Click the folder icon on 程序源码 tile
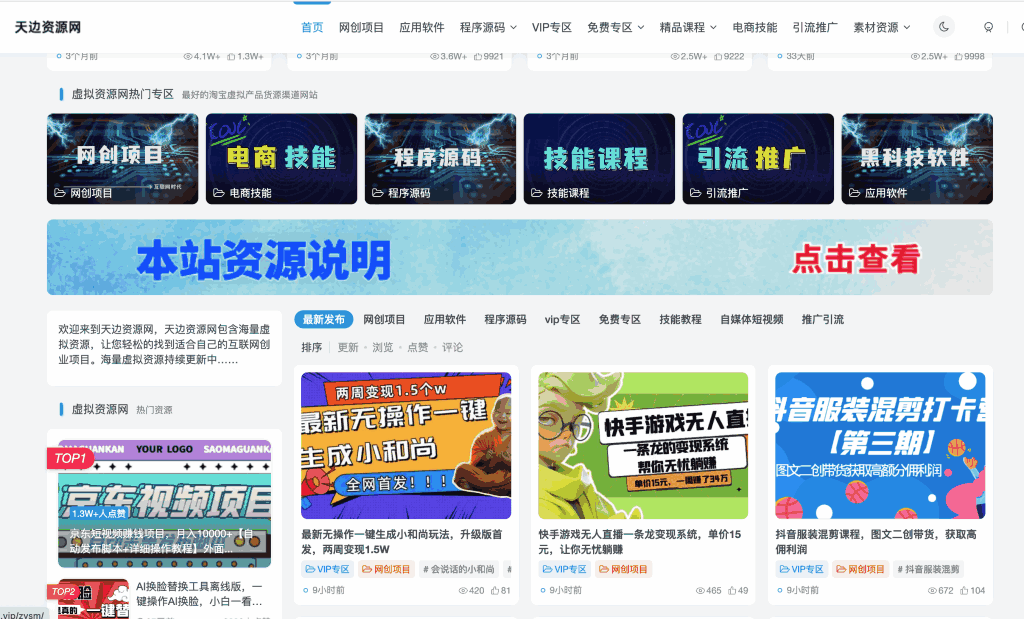The image size is (1024, 619). tap(378, 193)
